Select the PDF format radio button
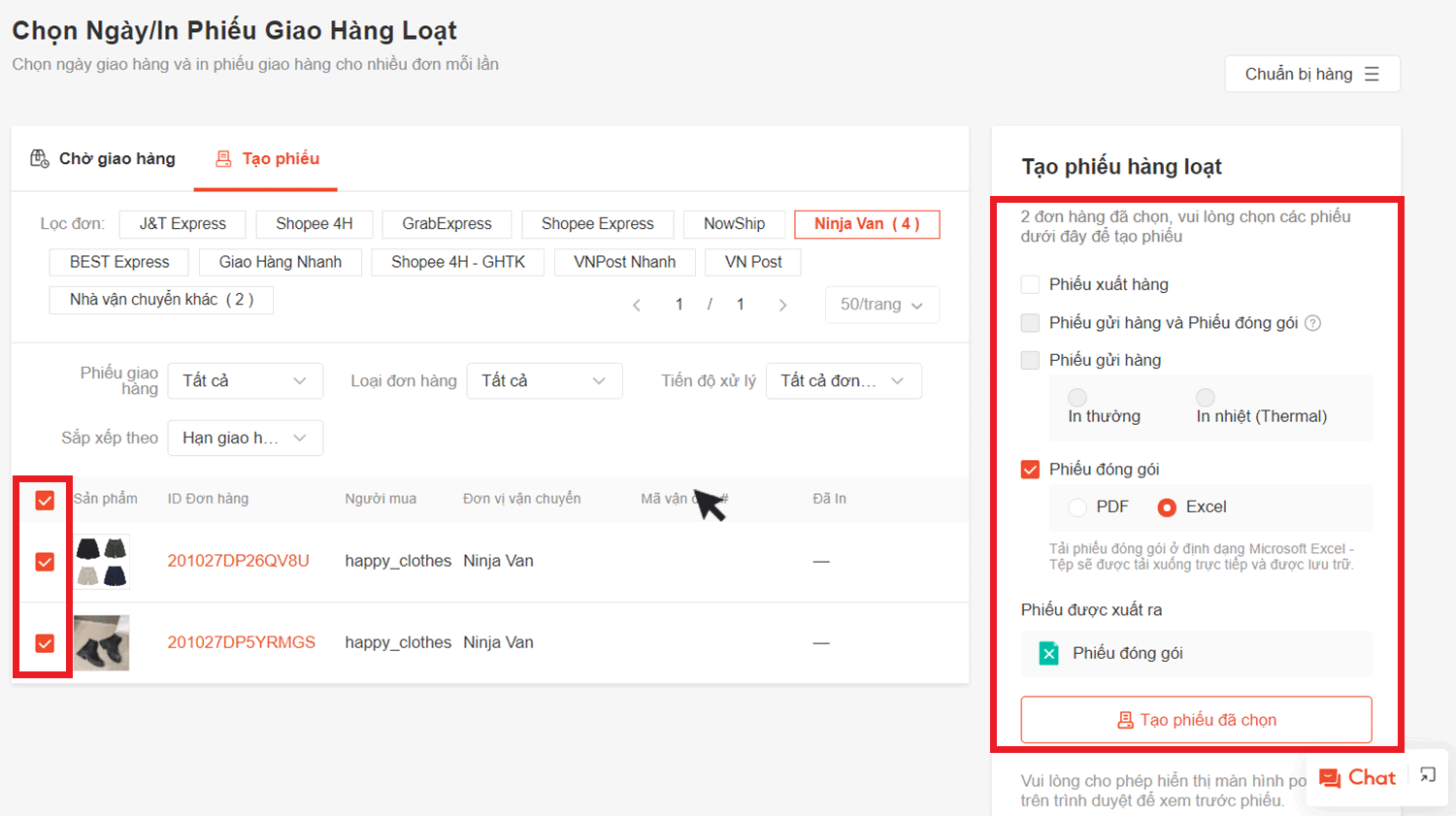The image size is (1456, 816). coord(1077,506)
